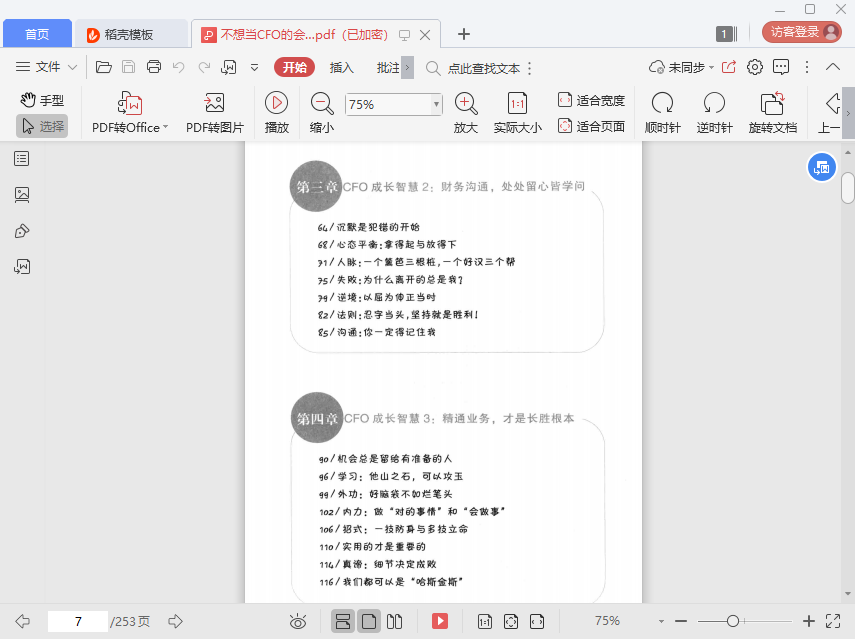The height and width of the screenshot is (639, 855).
Task: Activate the Select tool (选择)
Action: pos(42,126)
